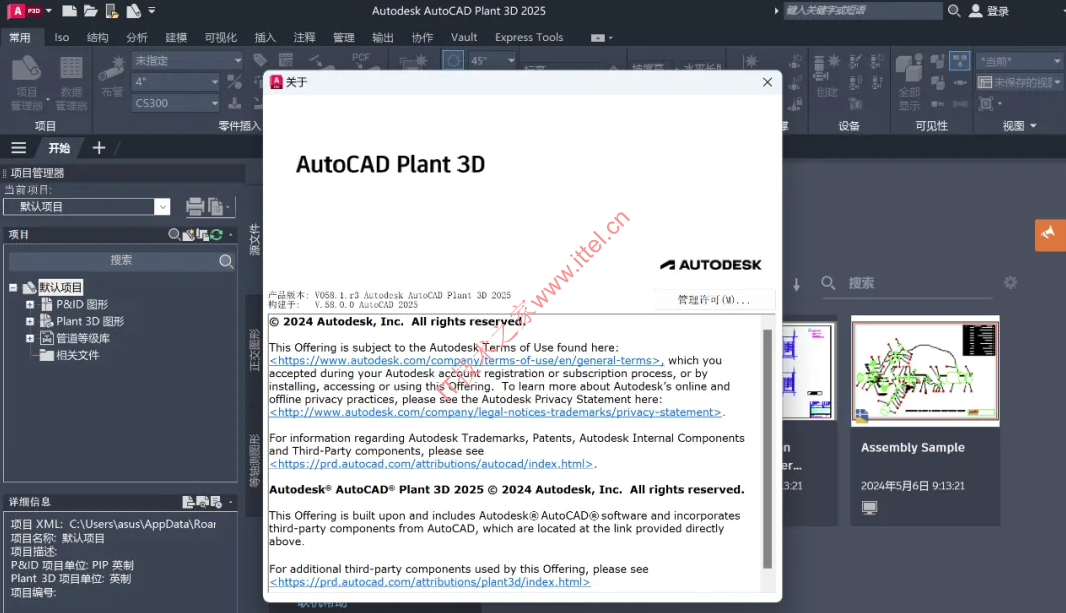Click the publish printer icon in Project Manager
This screenshot has width=1066, height=613.
(x=194, y=207)
